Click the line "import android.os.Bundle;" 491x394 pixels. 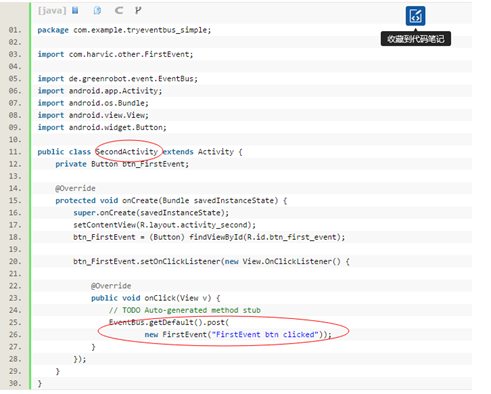(x=93, y=103)
